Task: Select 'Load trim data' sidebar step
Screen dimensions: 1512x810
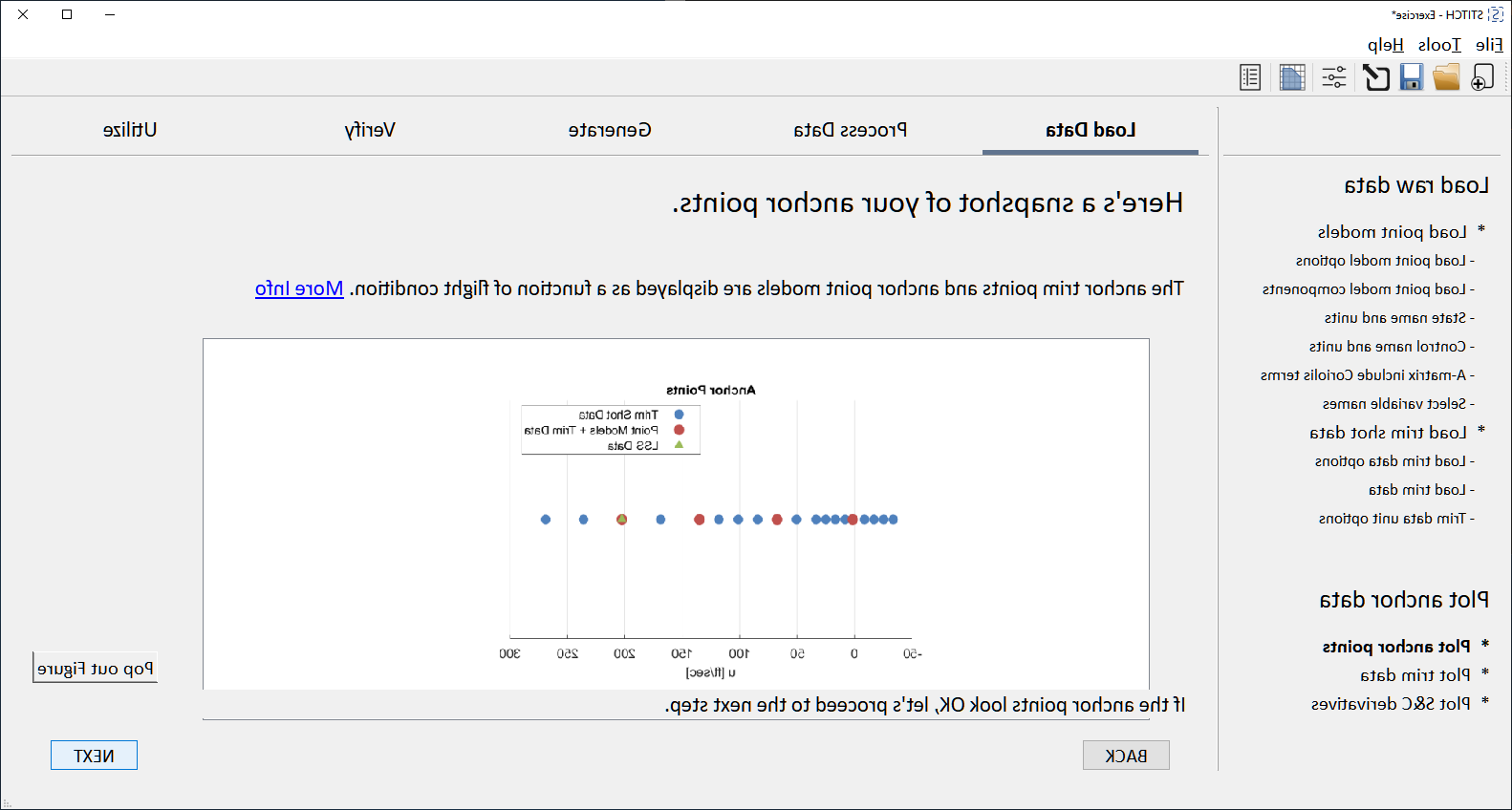Action: pyautogui.click(x=1421, y=490)
